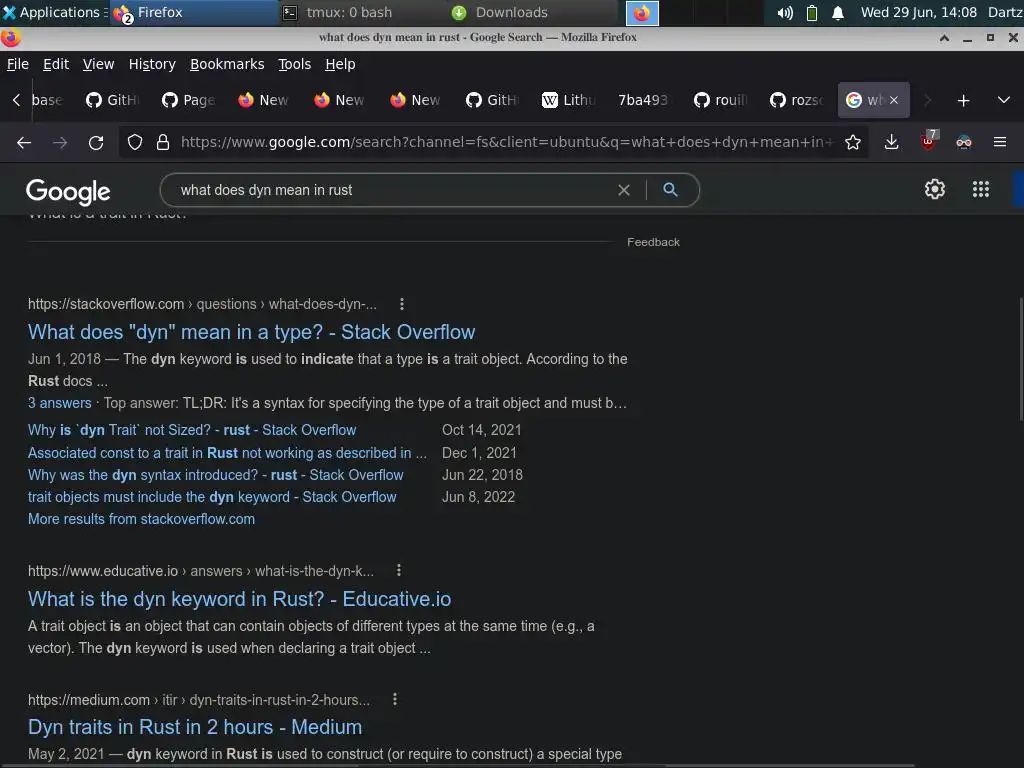Click the battery icon in system tray
Viewport: 1024px width, 768px height.
pos(812,13)
